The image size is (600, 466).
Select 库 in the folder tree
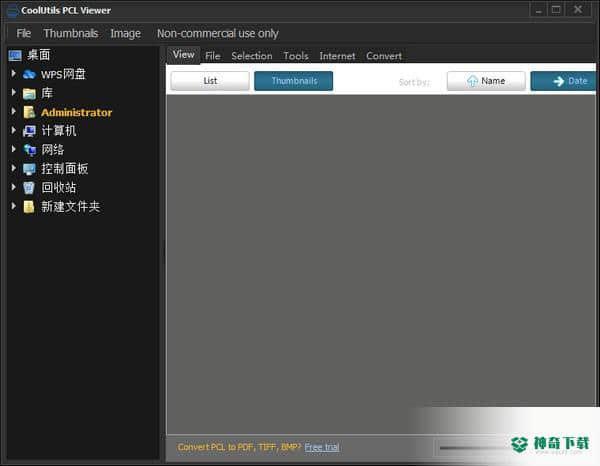point(47,93)
